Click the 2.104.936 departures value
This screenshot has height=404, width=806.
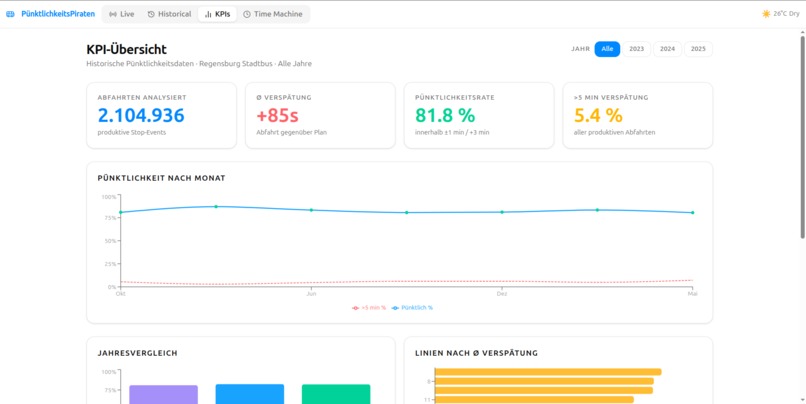coord(141,115)
